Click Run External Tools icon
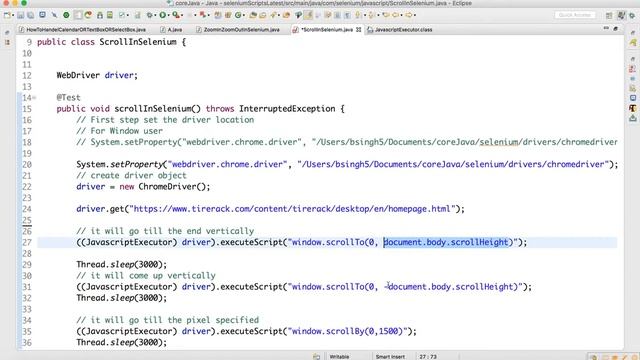 [176, 15]
